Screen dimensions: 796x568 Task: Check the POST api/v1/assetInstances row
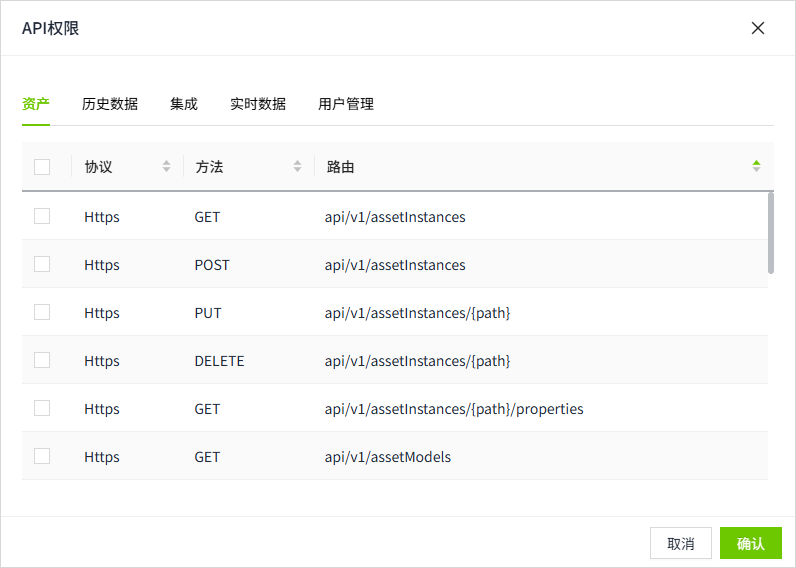click(42, 264)
